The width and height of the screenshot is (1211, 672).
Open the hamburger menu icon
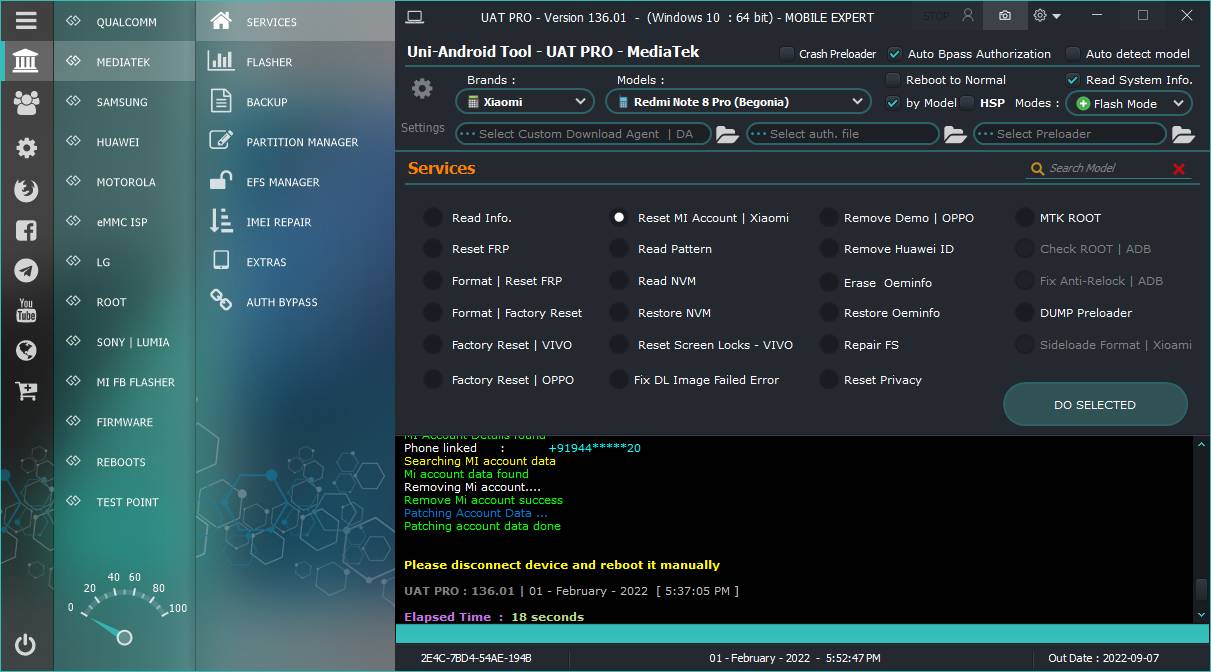tap(26, 20)
